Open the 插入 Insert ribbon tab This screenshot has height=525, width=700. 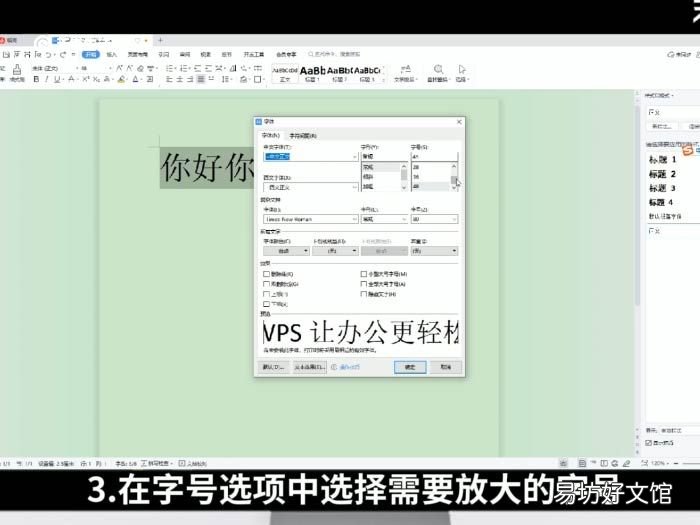112,54
